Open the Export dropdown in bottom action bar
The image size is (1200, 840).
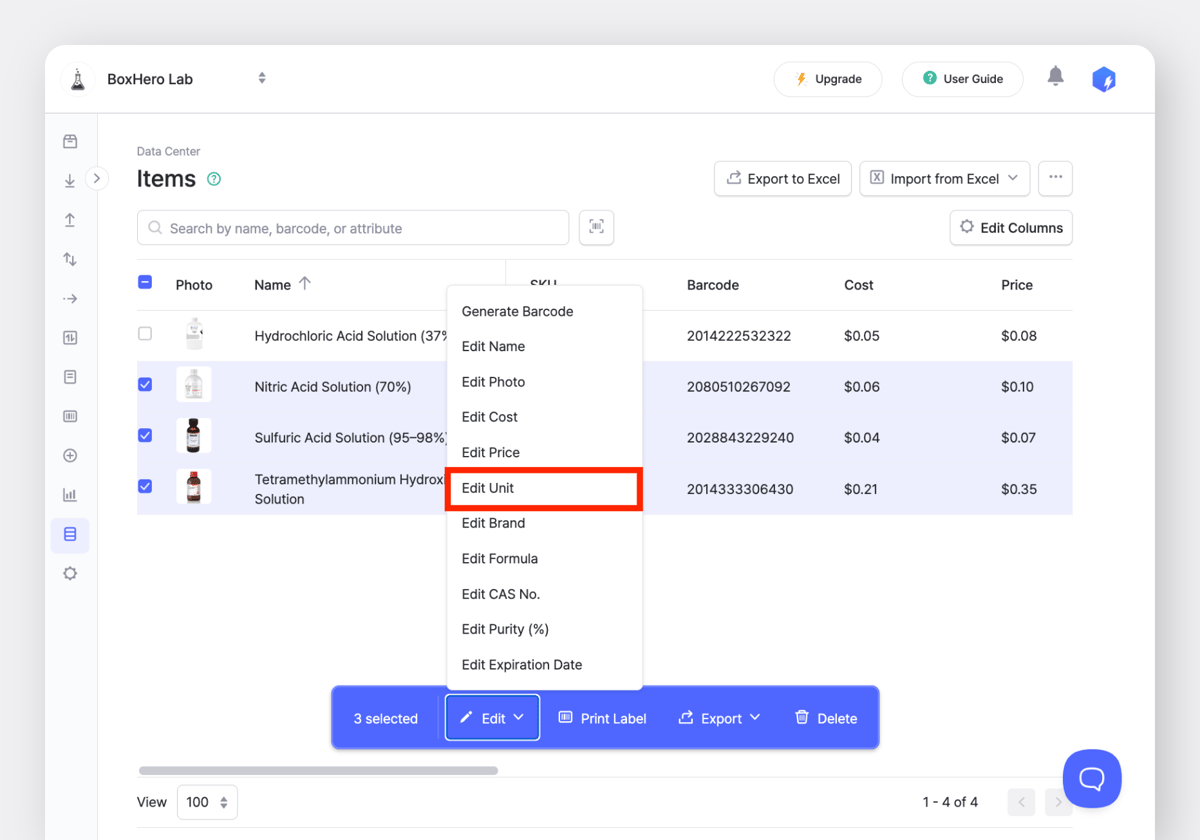[x=719, y=717]
